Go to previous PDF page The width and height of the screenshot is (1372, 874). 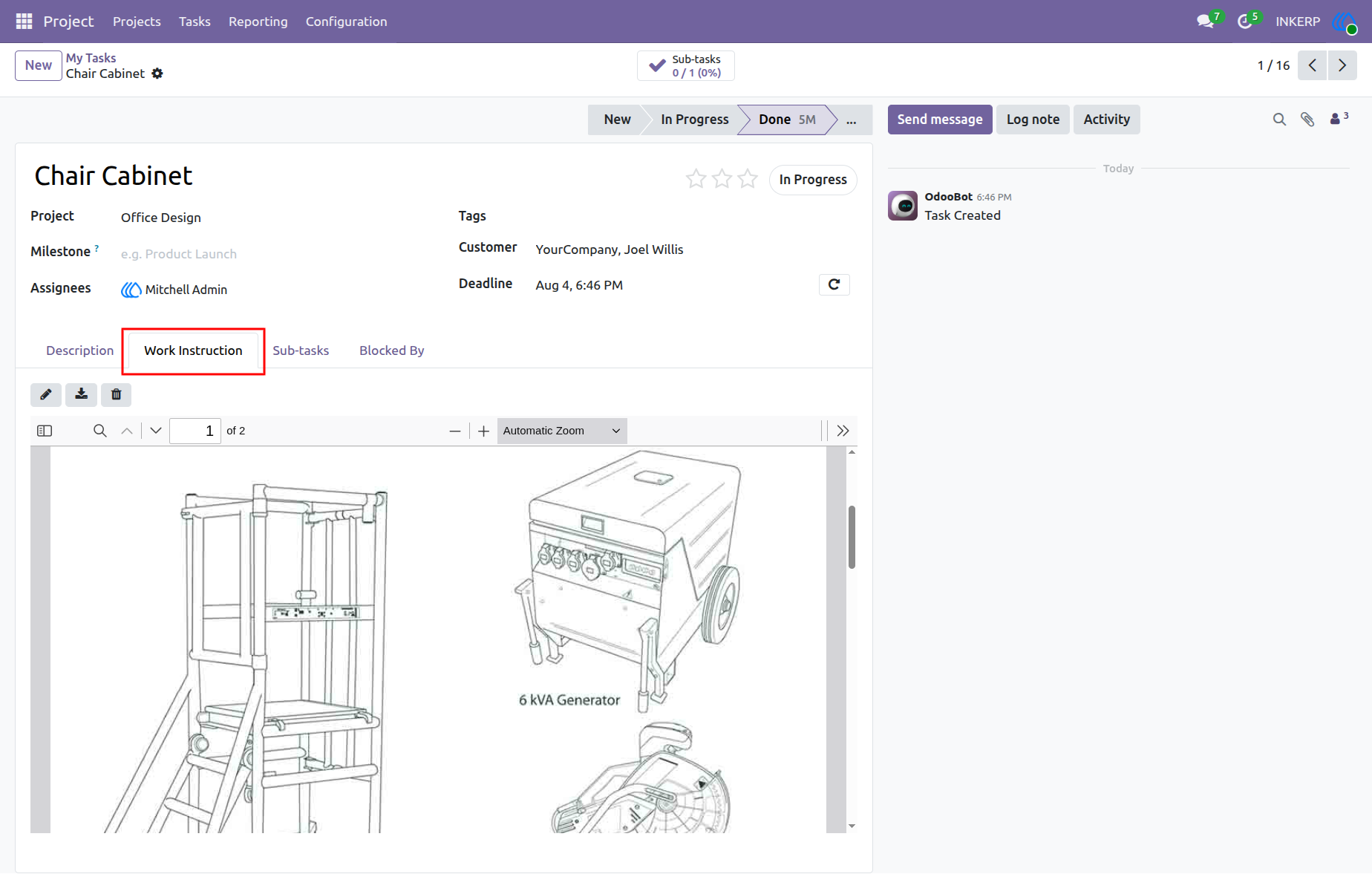(127, 431)
